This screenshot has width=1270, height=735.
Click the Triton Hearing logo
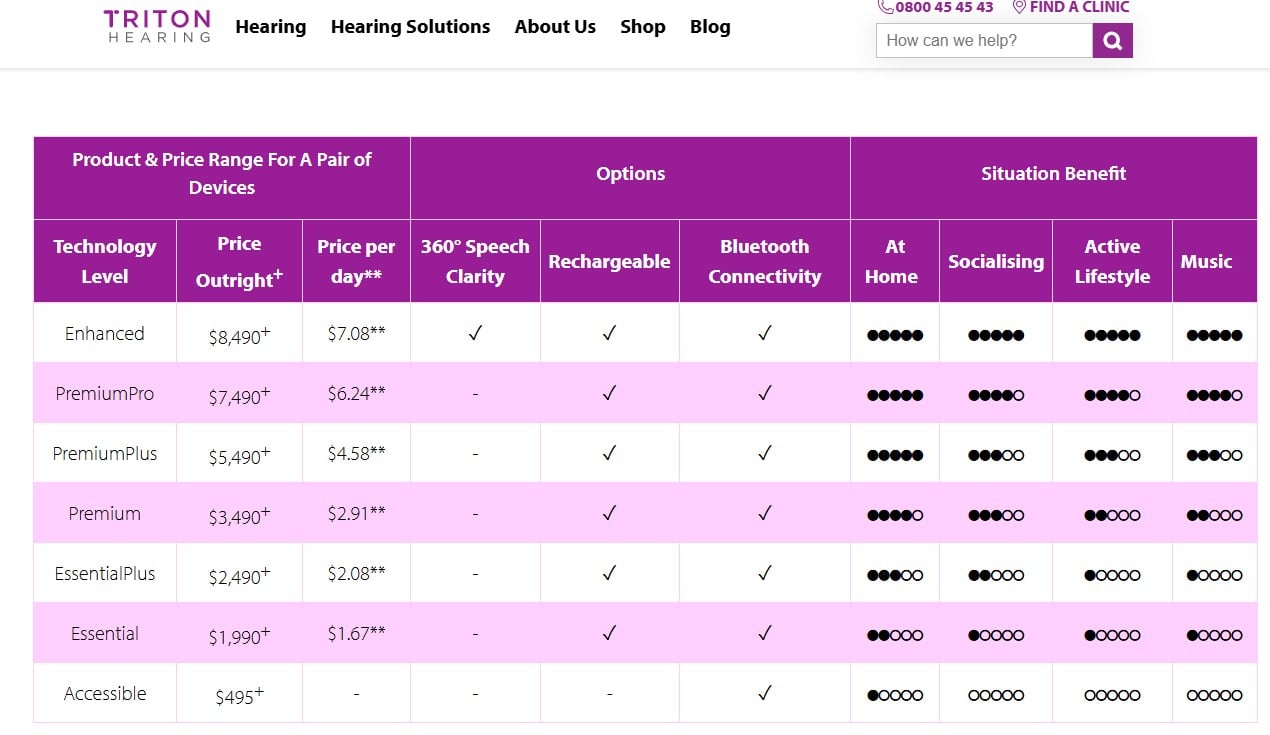coord(157,26)
